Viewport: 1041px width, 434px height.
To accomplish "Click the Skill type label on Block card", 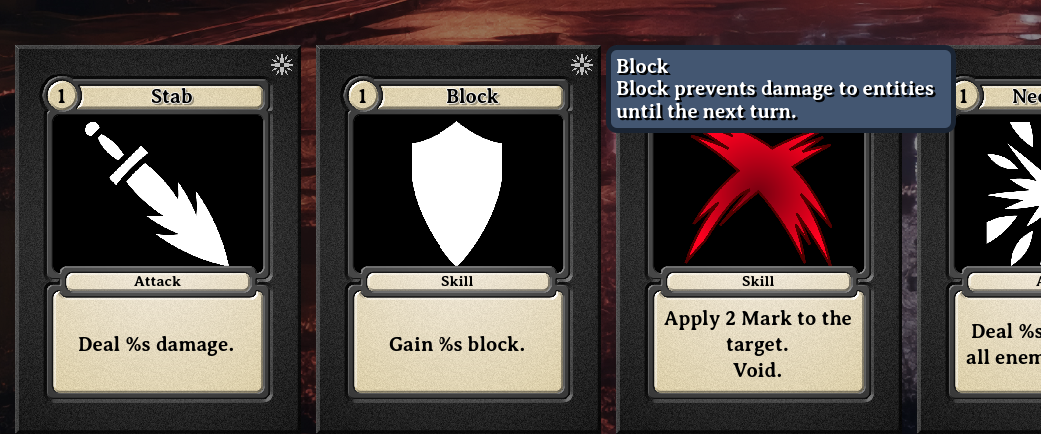I will click(x=457, y=281).
